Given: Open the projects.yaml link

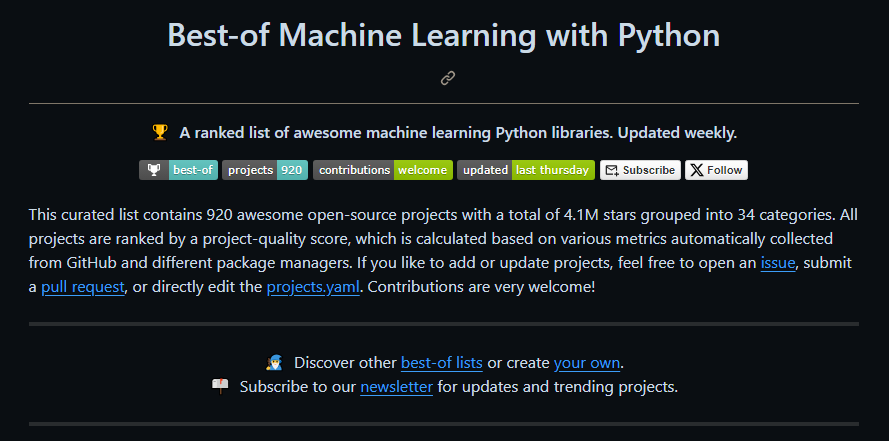Looking at the screenshot, I should coord(313,287).
